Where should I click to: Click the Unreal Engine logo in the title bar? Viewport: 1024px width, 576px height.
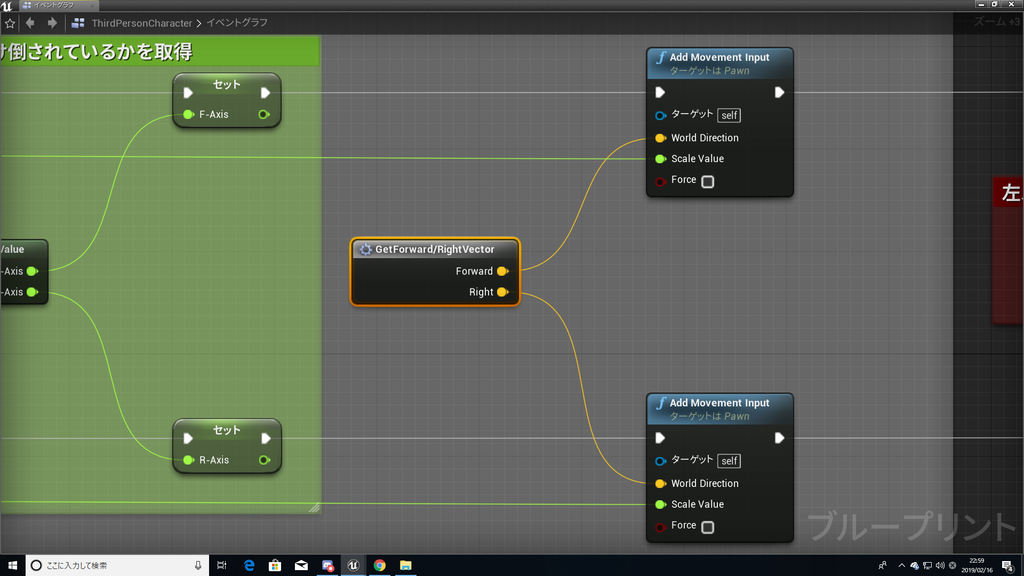coord(7,5)
